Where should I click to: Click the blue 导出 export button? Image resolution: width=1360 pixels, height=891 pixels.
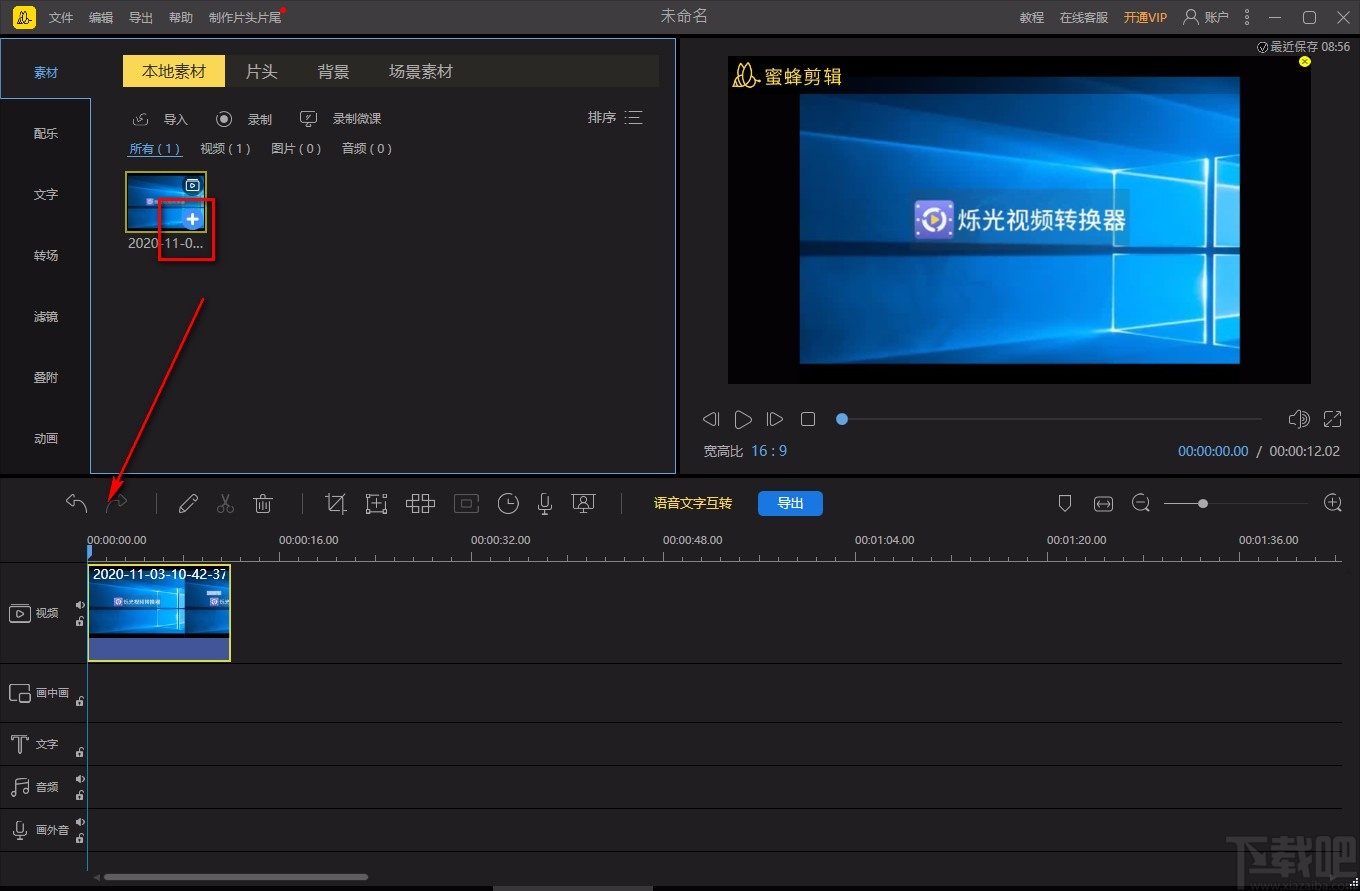(x=790, y=503)
